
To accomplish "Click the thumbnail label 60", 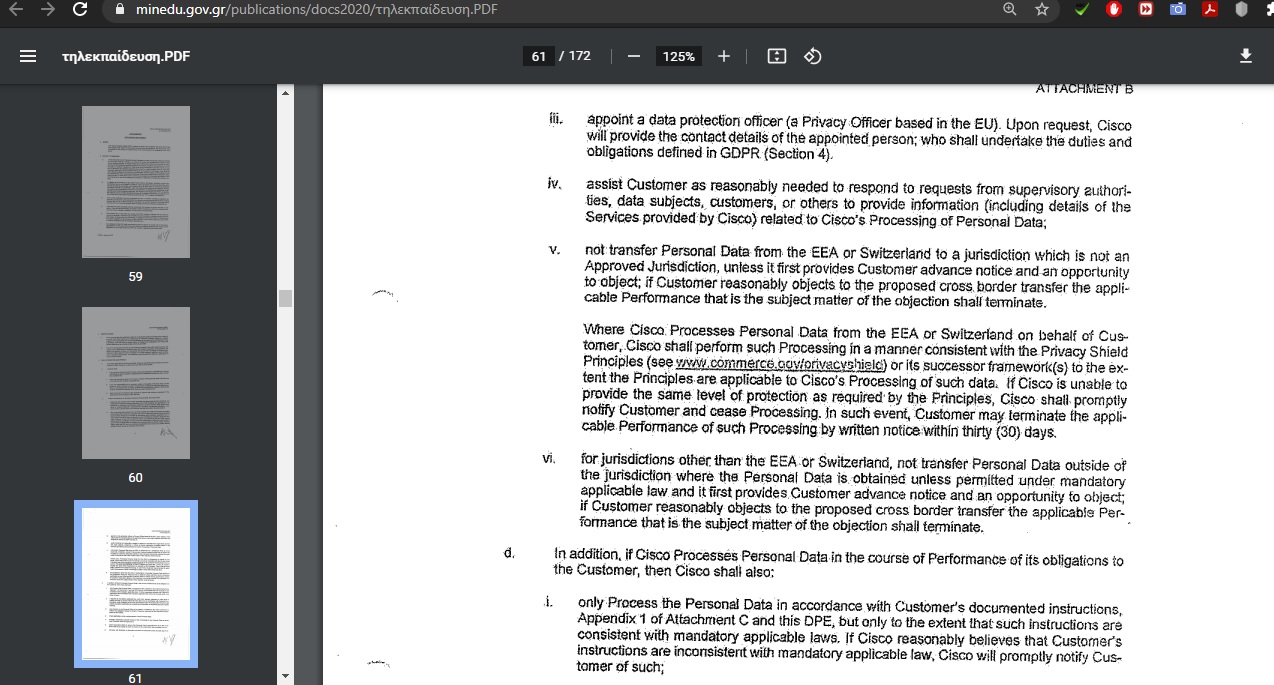I will [136, 477].
